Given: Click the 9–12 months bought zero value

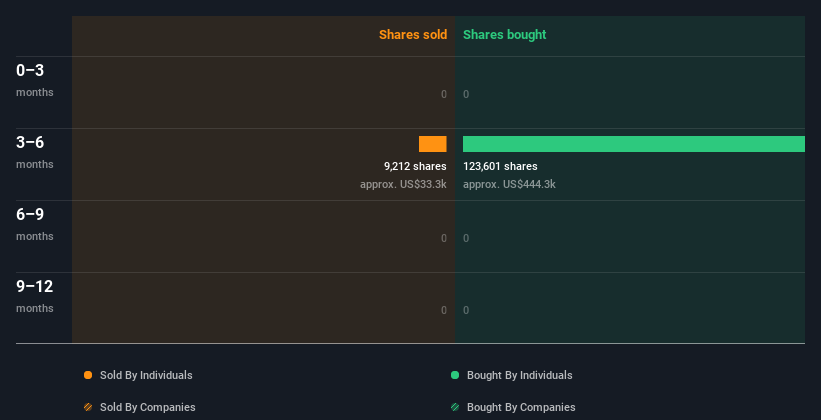Looking at the screenshot, I should tap(466, 310).
